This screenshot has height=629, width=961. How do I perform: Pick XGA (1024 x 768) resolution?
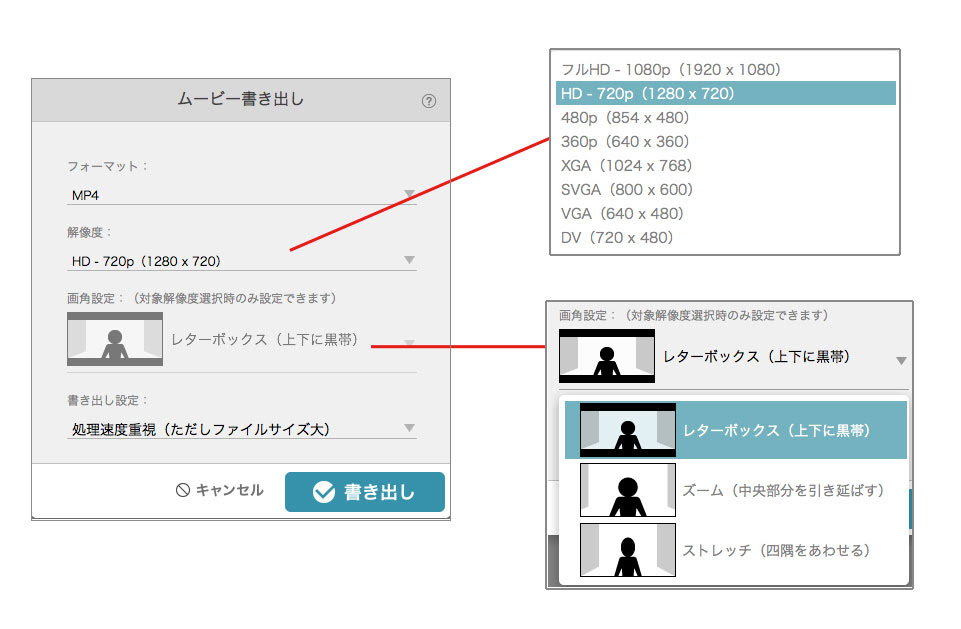(726, 166)
